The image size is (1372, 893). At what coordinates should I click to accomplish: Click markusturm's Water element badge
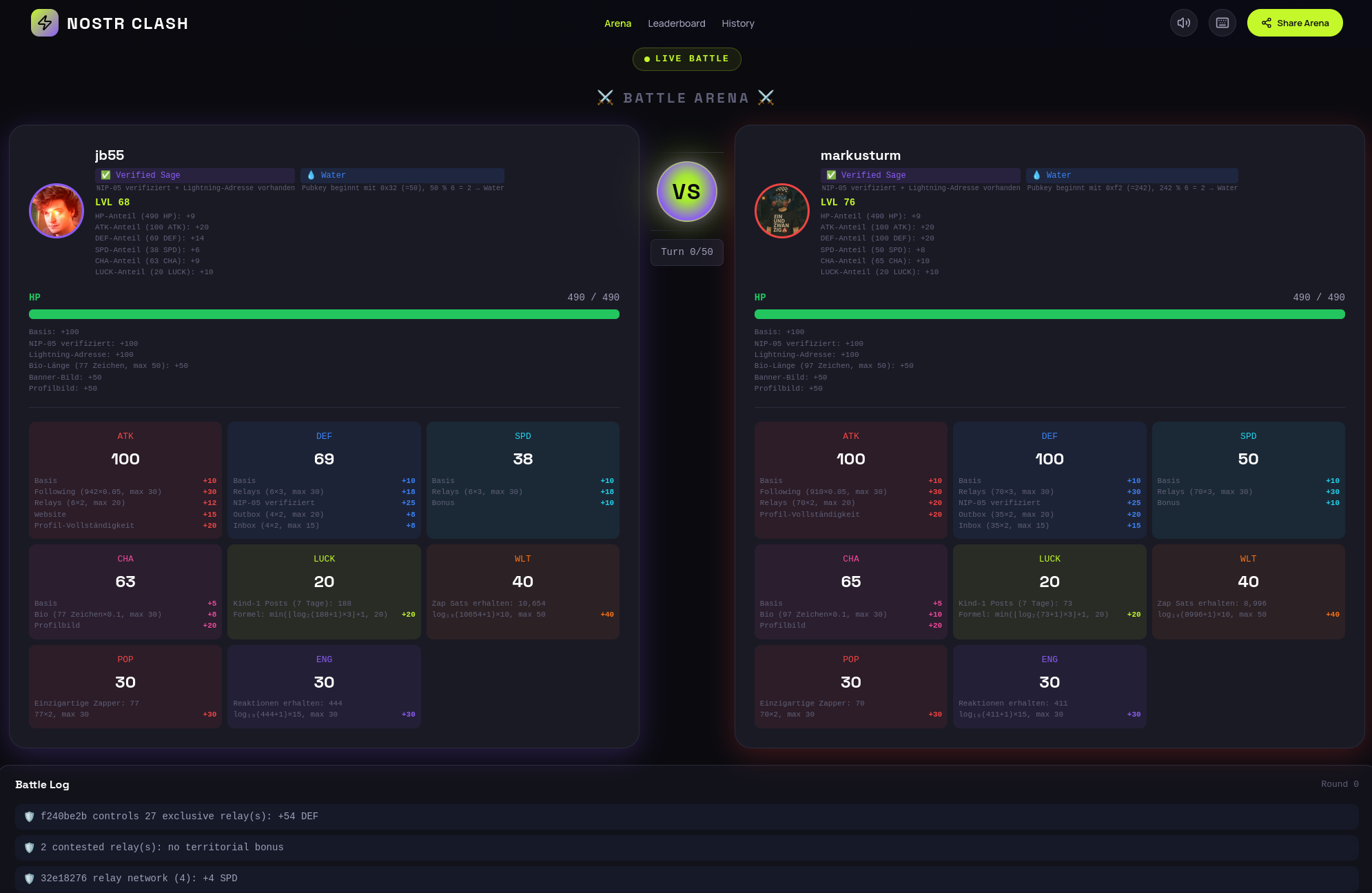(x=1131, y=175)
